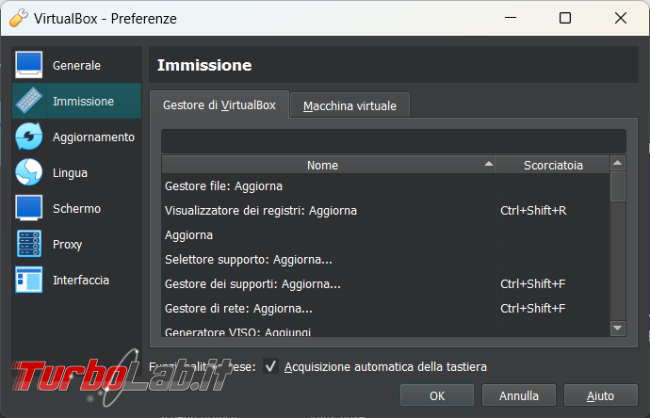Confirm with the OK button
650x418 pixels.
coord(437,396)
